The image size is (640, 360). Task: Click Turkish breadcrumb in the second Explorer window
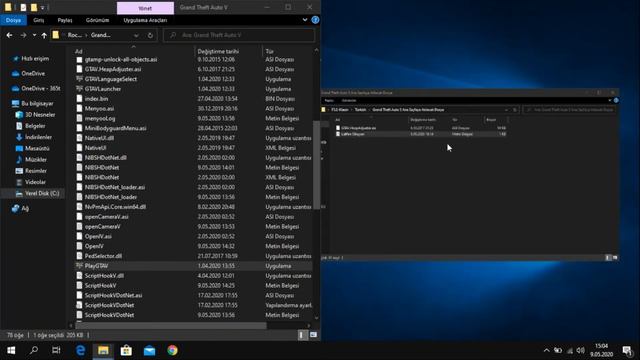tap(360, 110)
